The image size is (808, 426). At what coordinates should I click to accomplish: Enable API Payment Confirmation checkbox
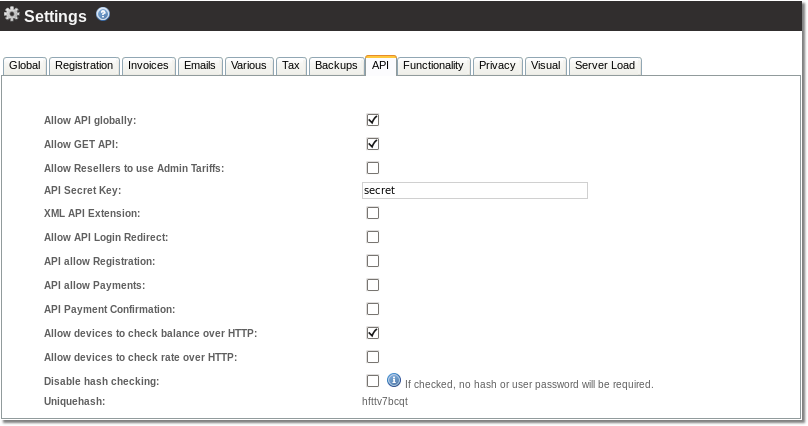tap(373, 309)
